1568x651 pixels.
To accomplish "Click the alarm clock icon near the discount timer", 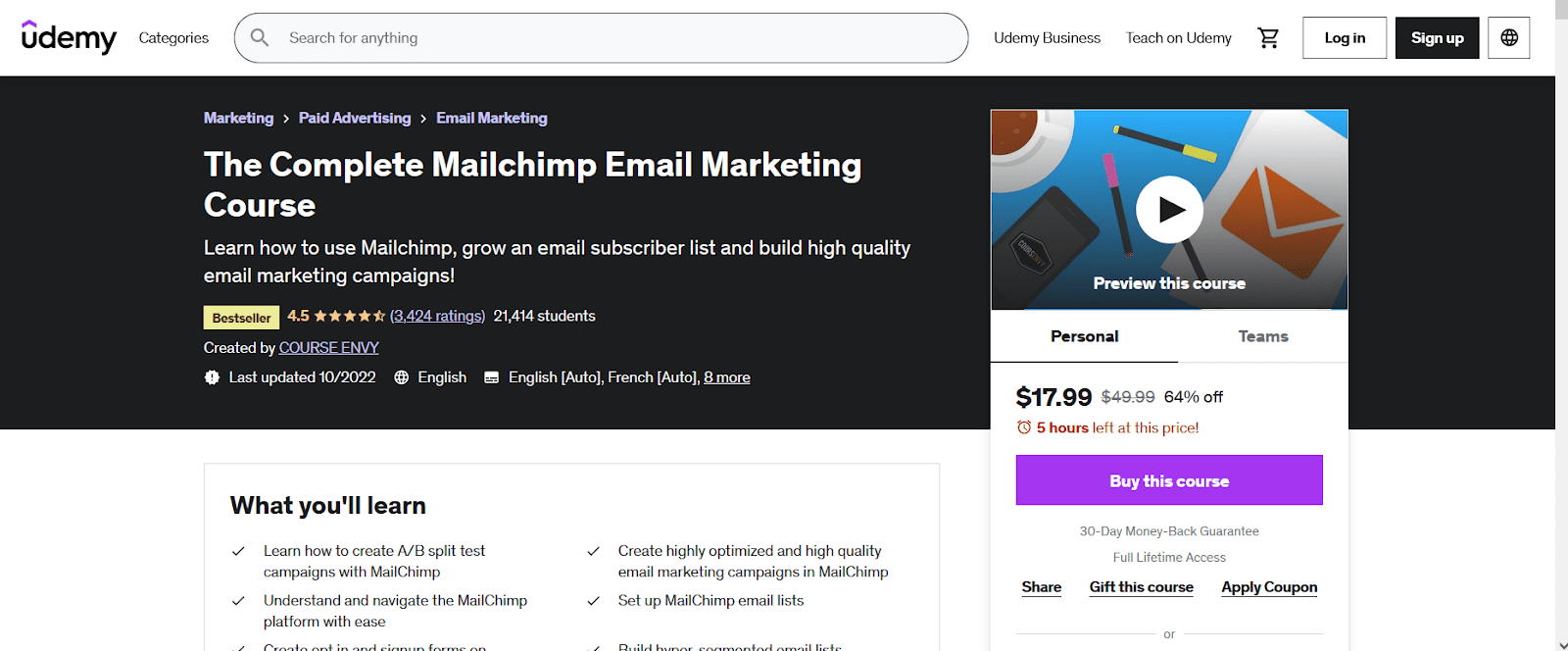I will pos(1024,427).
